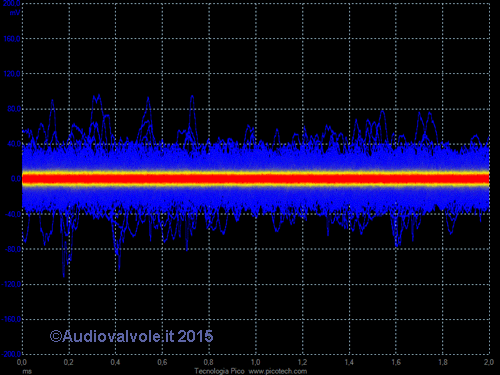Click the 120,0 voltage axis label
Screen dimensions: 500x375
click(x=12, y=74)
